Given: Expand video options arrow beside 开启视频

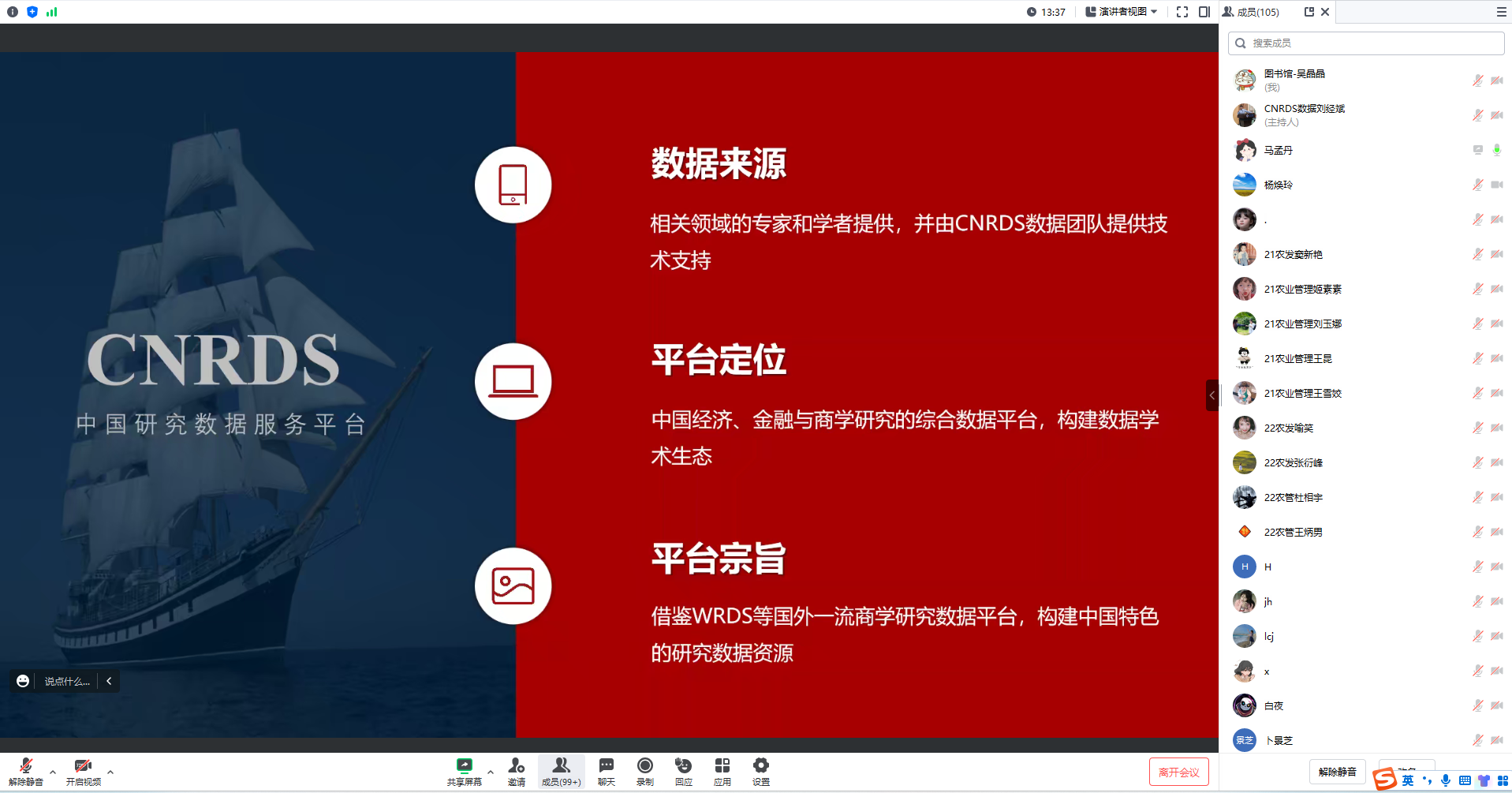Looking at the screenshot, I should coord(110,772).
